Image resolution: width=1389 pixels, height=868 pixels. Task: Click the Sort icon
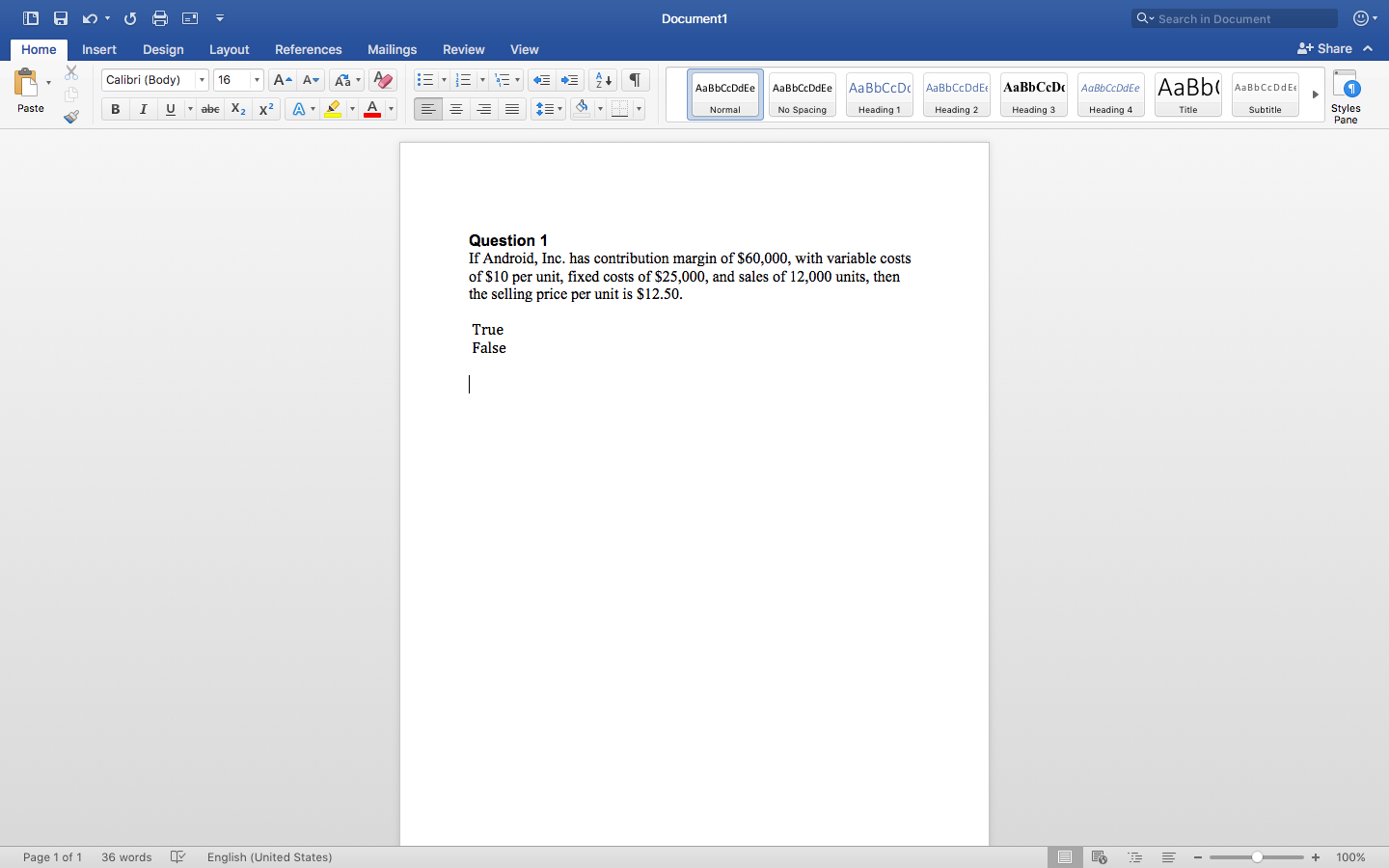(602, 79)
